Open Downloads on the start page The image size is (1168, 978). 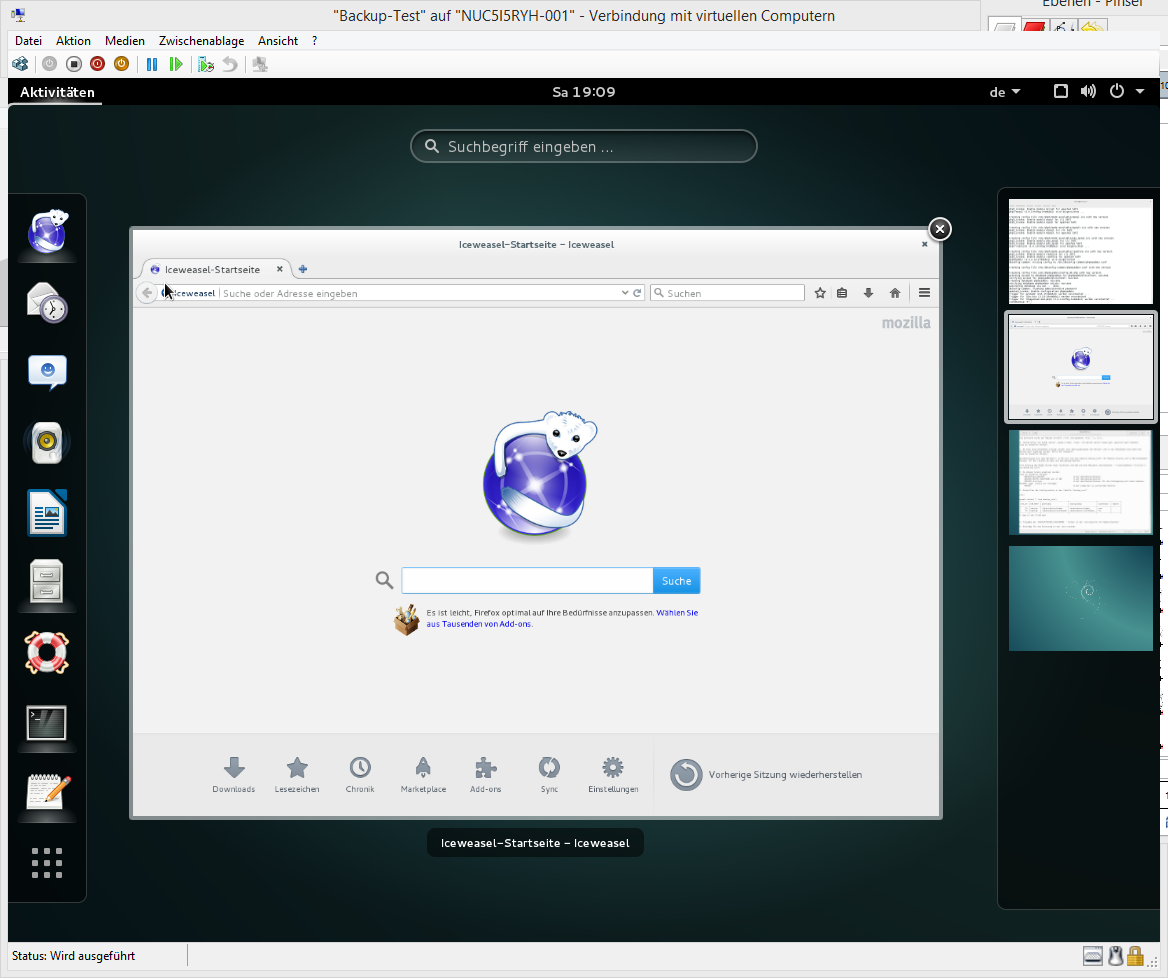click(234, 775)
